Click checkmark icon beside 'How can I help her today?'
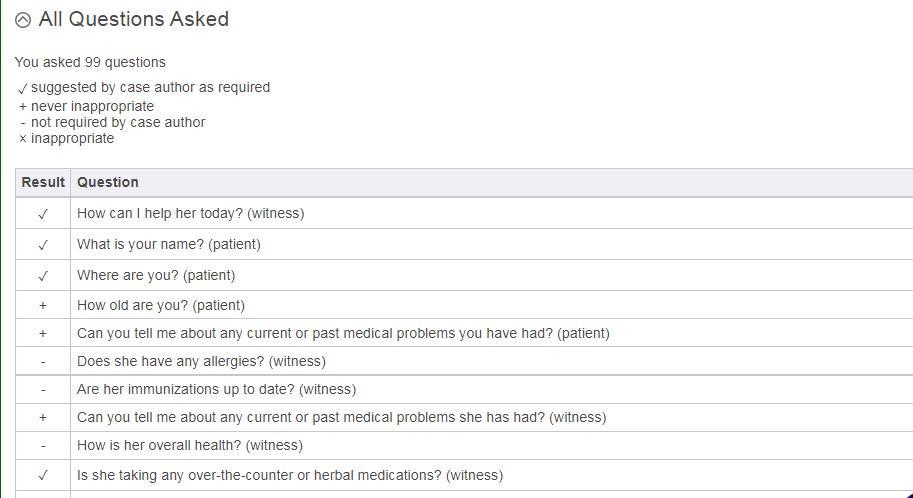The width and height of the screenshot is (913, 498). [43, 214]
